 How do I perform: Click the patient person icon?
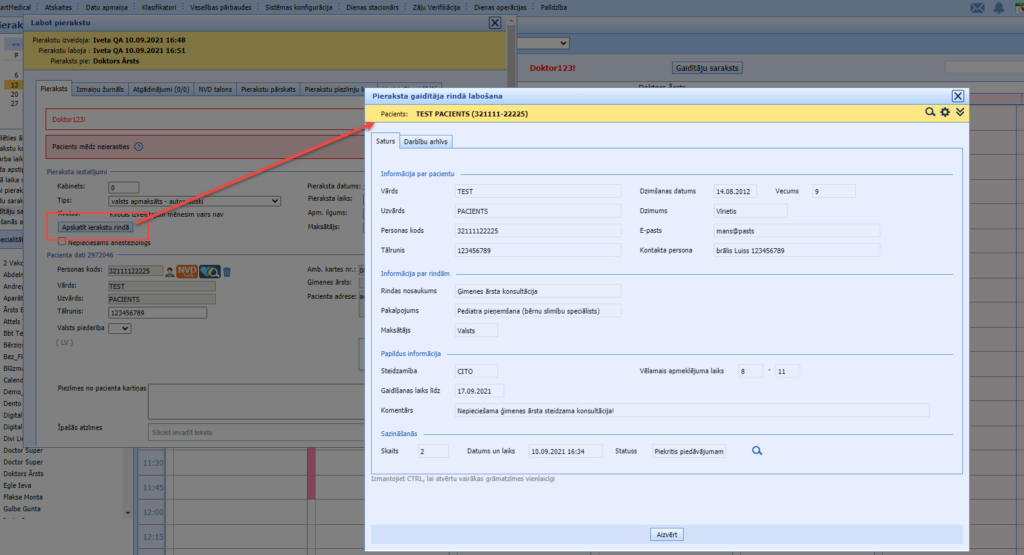point(170,271)
